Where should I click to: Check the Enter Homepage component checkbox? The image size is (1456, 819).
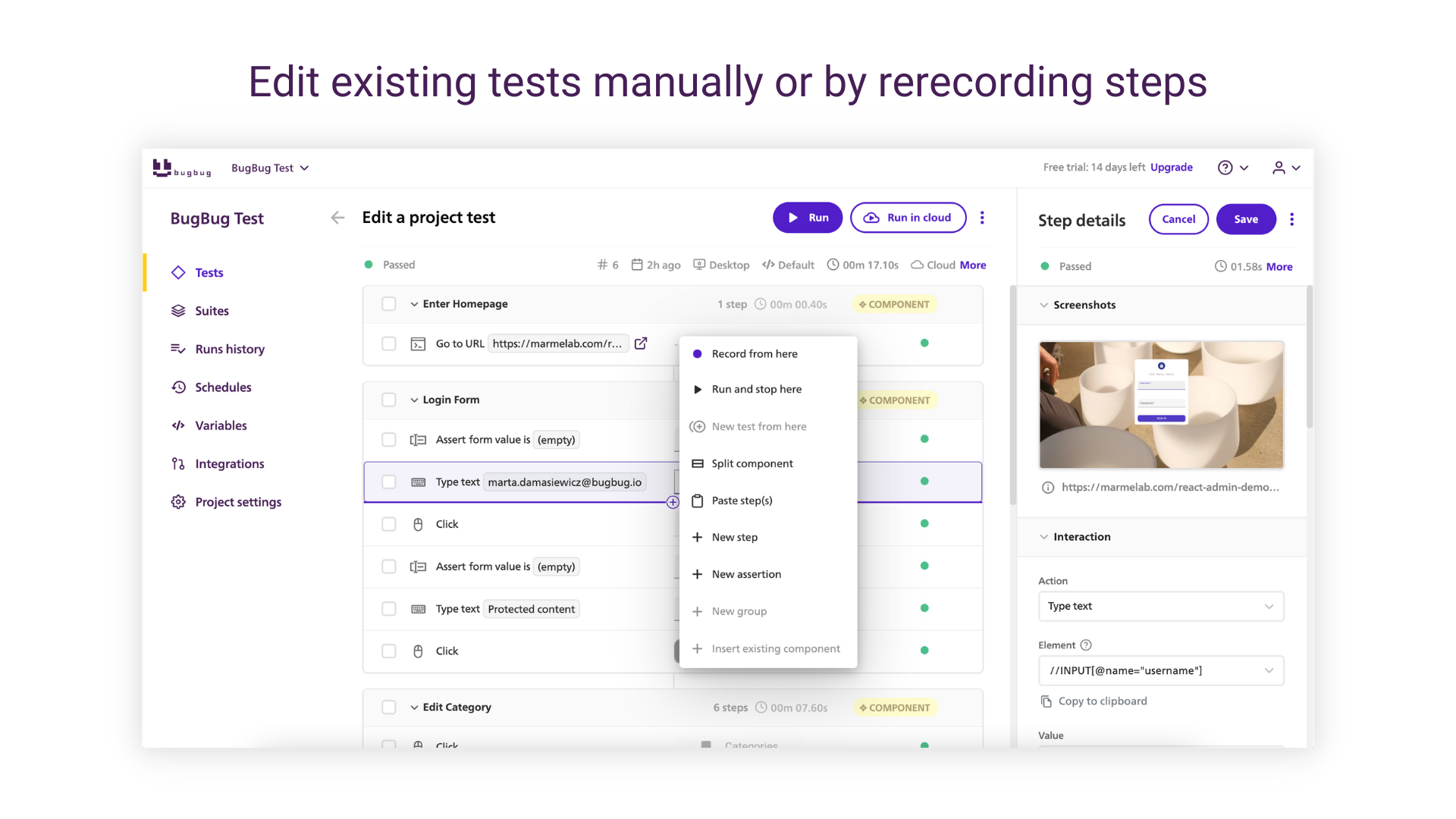pos(389,304)
